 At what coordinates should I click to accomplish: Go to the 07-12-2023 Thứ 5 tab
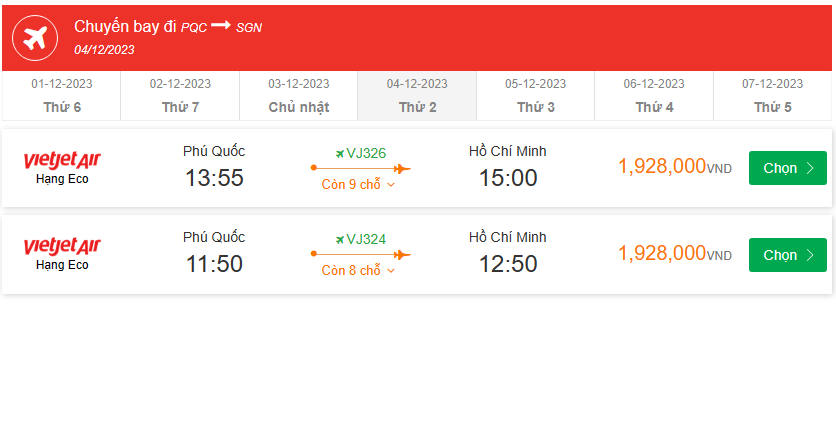click(772, 96)
